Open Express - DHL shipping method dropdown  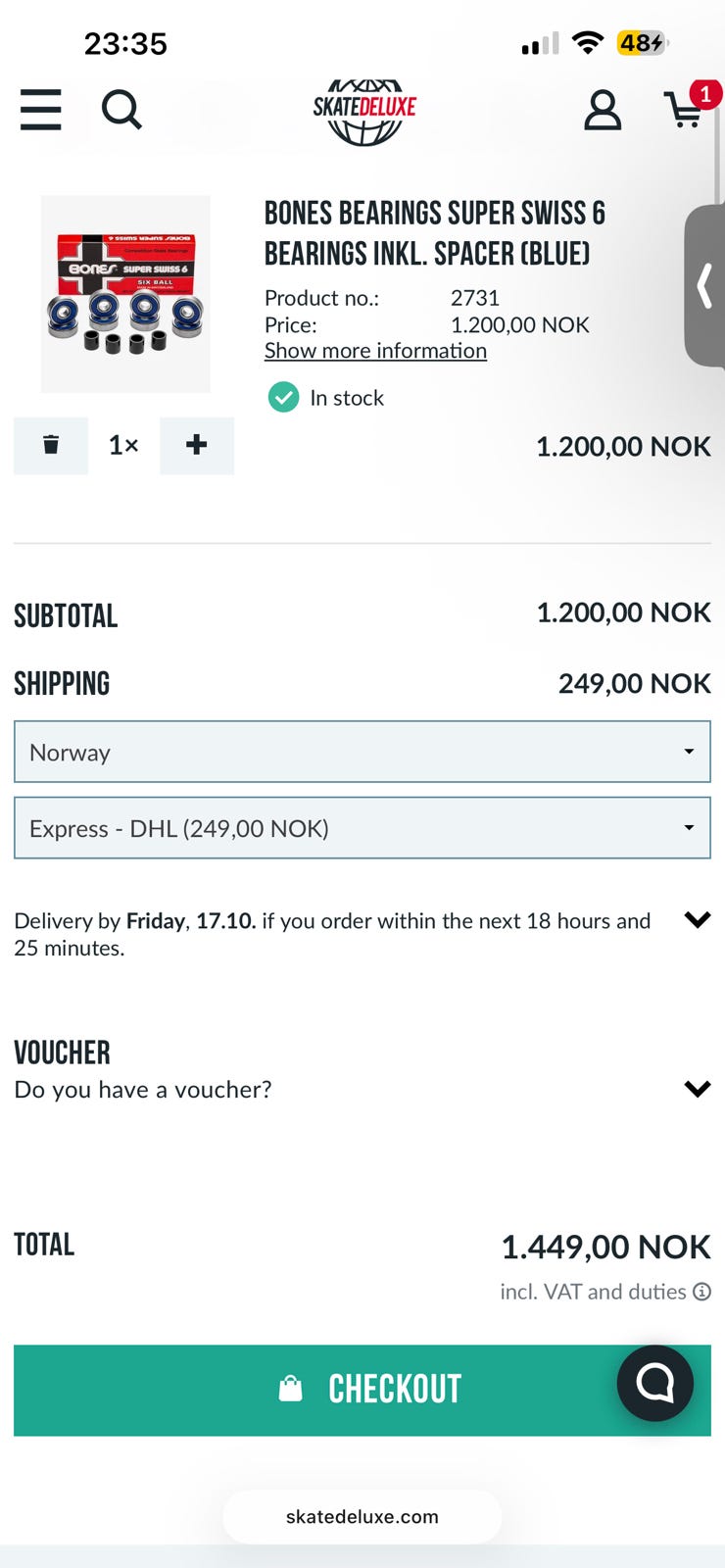362,828
